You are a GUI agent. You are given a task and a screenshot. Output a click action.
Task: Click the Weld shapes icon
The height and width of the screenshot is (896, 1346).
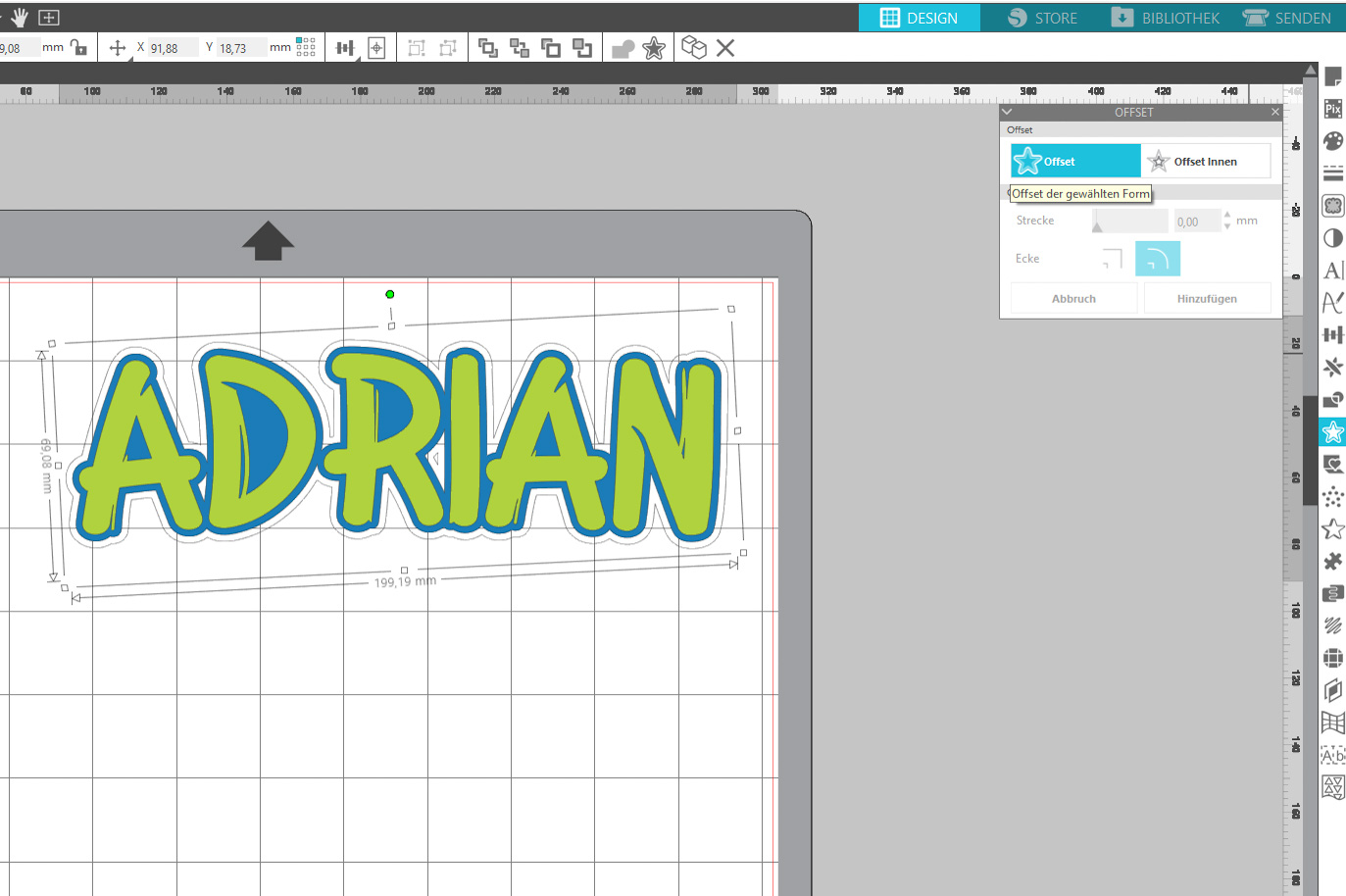(623, 48)
